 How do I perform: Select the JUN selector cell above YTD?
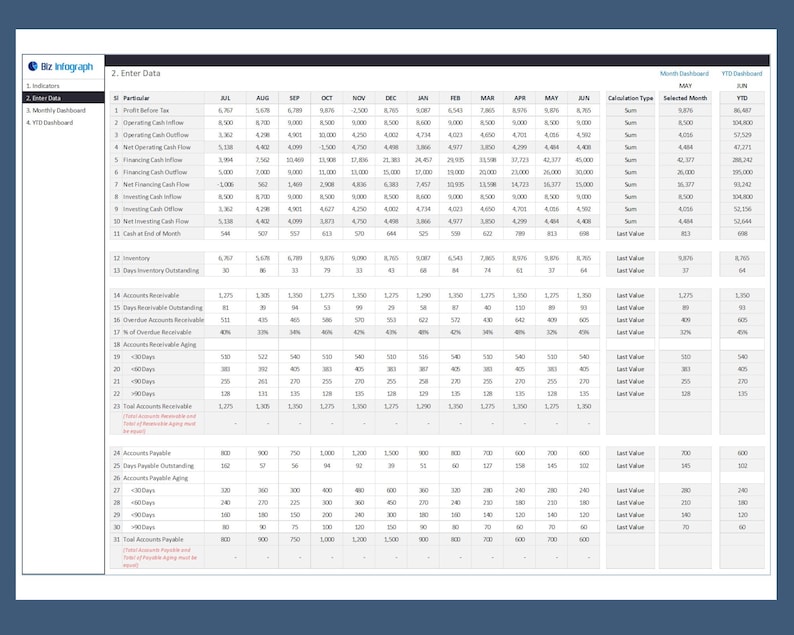tap(742, 86)
